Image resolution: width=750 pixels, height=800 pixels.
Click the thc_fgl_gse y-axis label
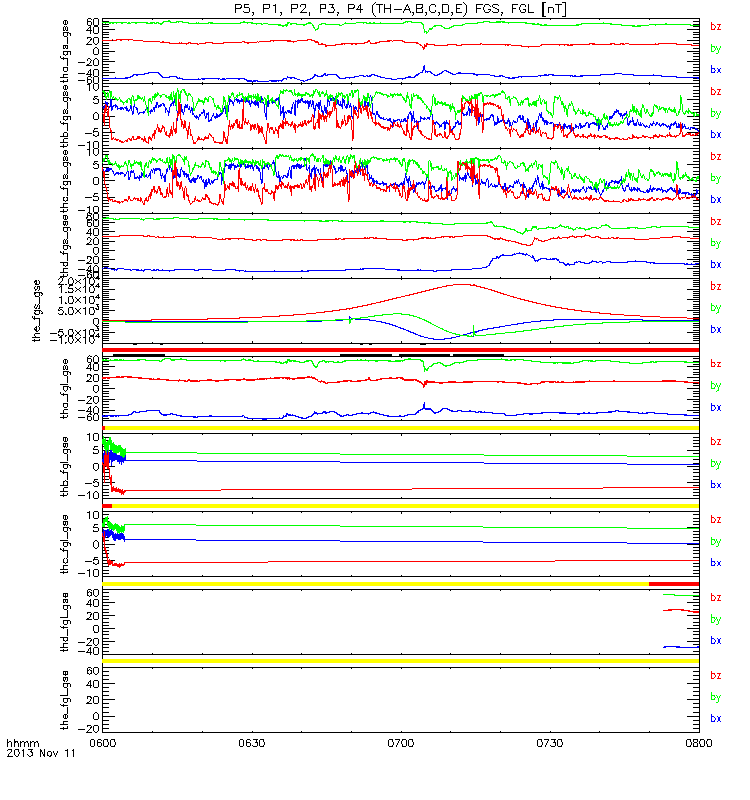65,544
